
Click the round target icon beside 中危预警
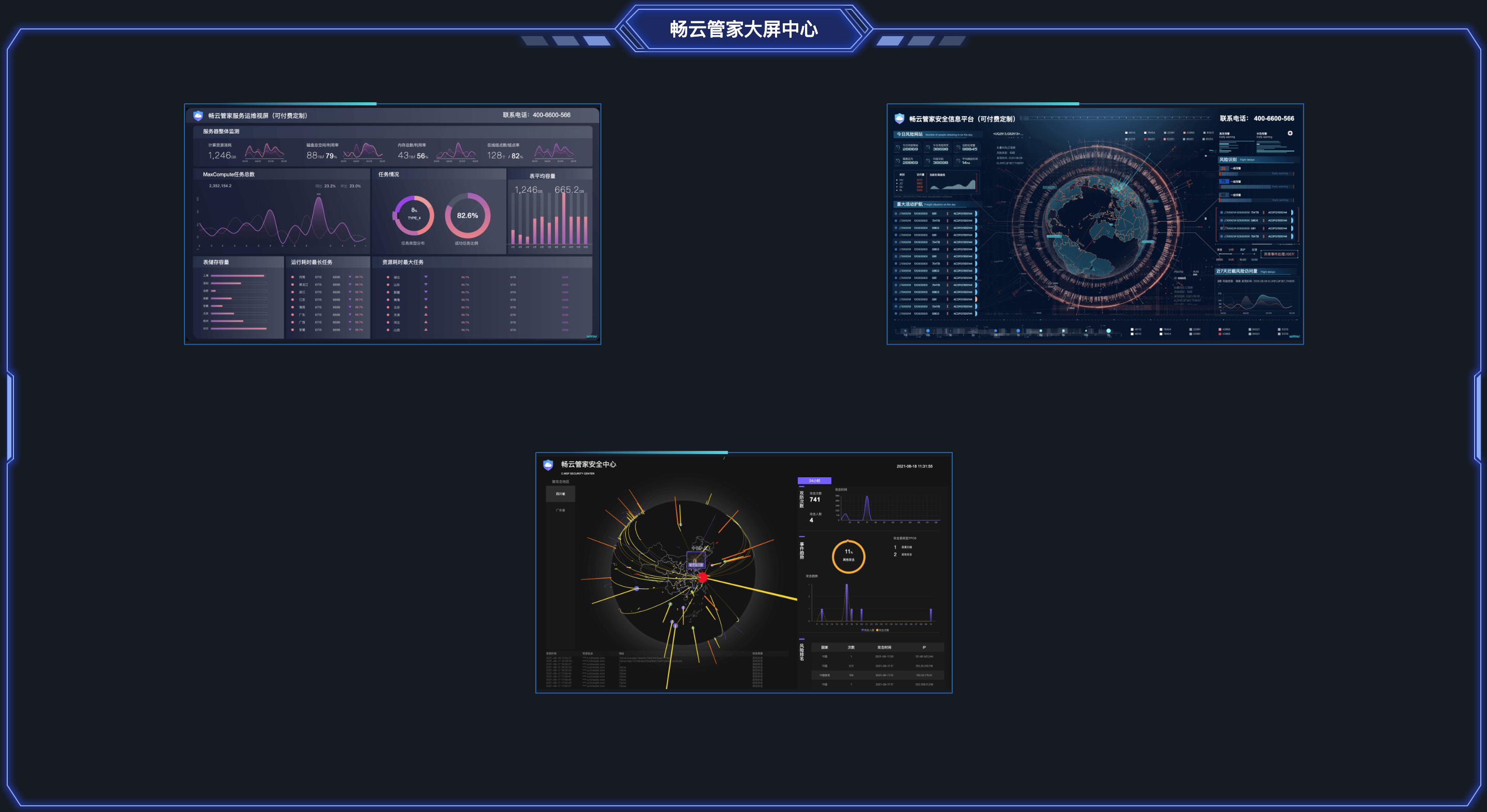(1290, 133)
